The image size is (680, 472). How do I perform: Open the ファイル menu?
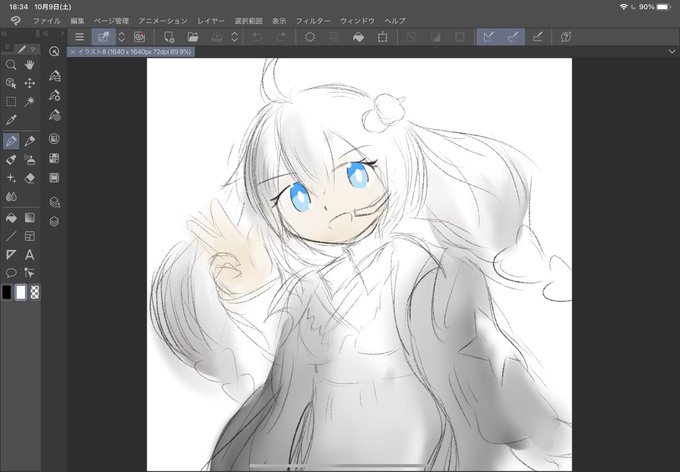point(47,21)
